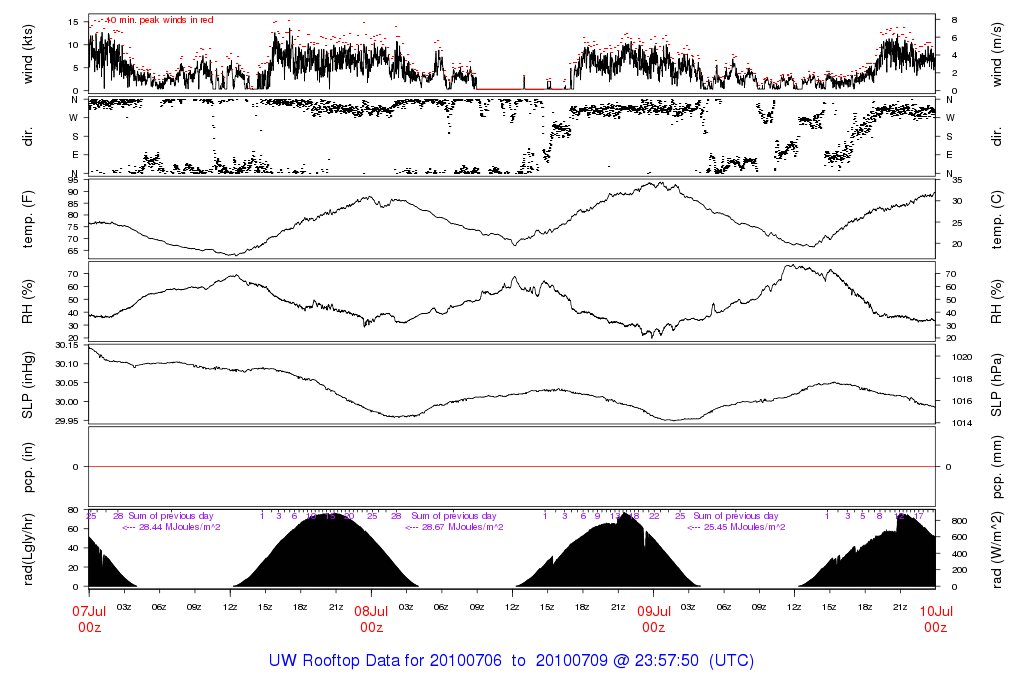
Task: Click the red '07Jul 00z' date label
Action: coord(89,619)
